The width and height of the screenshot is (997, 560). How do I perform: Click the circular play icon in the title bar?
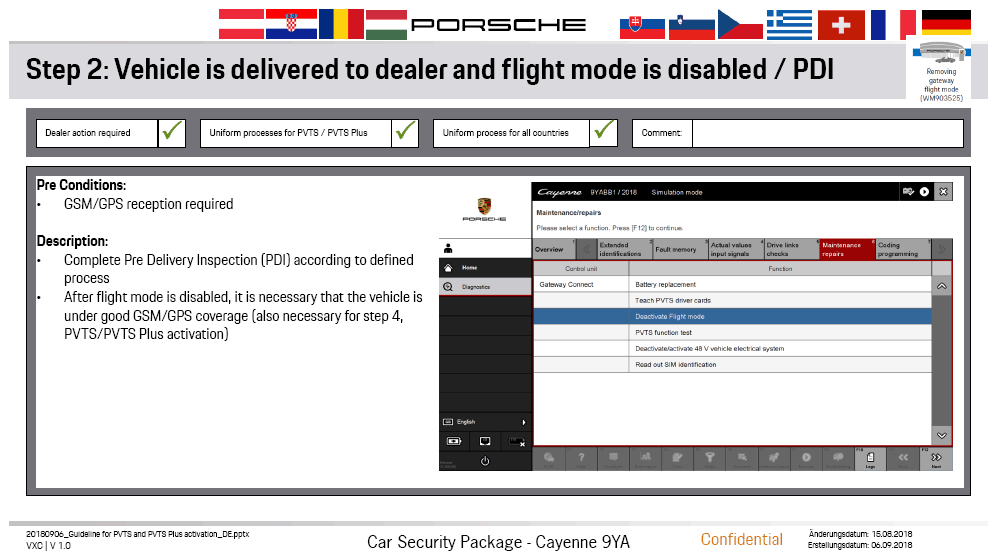(924, 192)
